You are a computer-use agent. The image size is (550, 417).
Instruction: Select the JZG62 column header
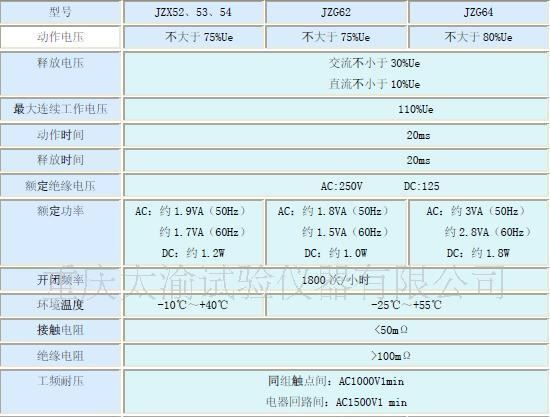[336, 12]
